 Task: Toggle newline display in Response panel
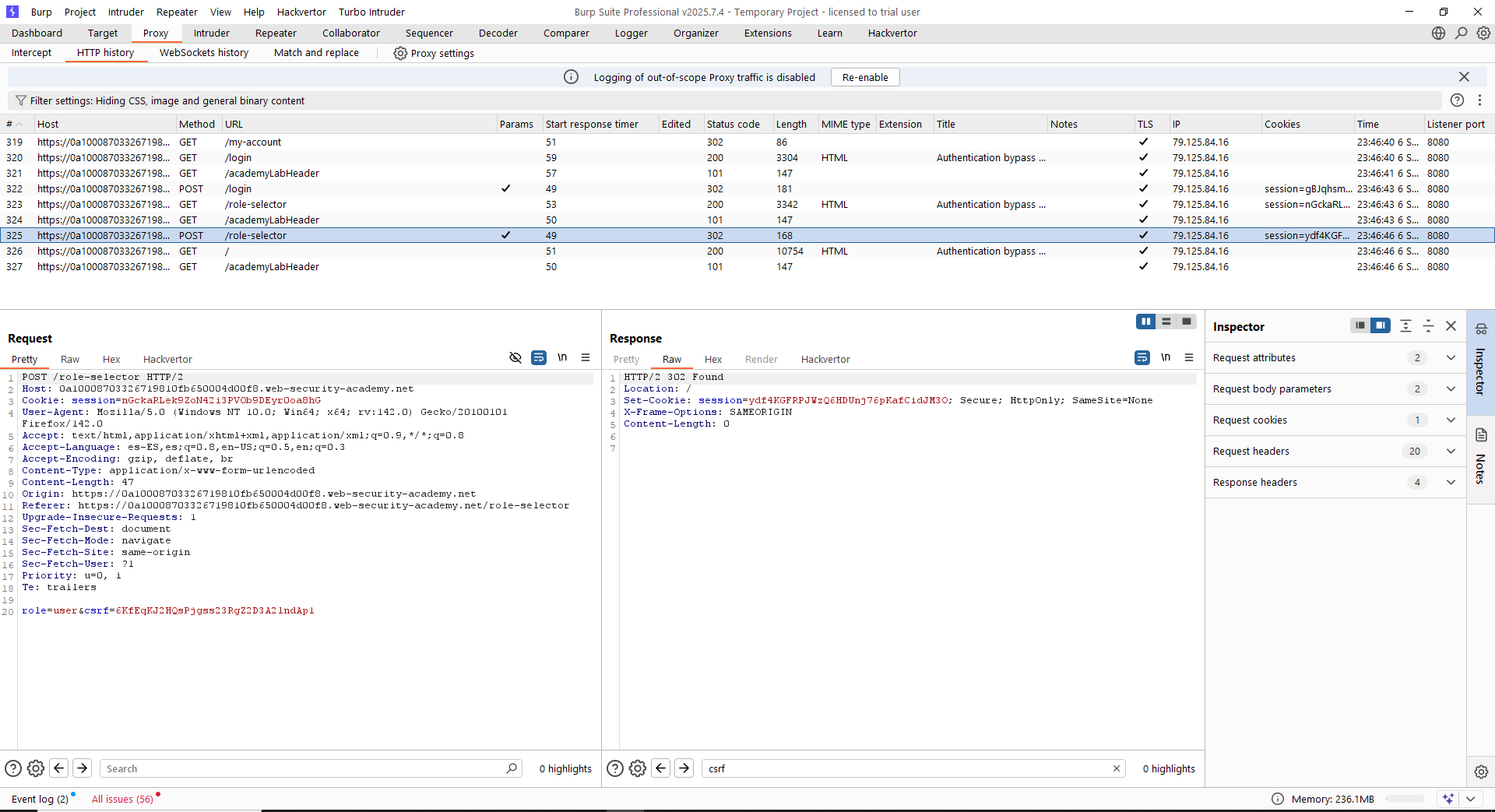1166,357
